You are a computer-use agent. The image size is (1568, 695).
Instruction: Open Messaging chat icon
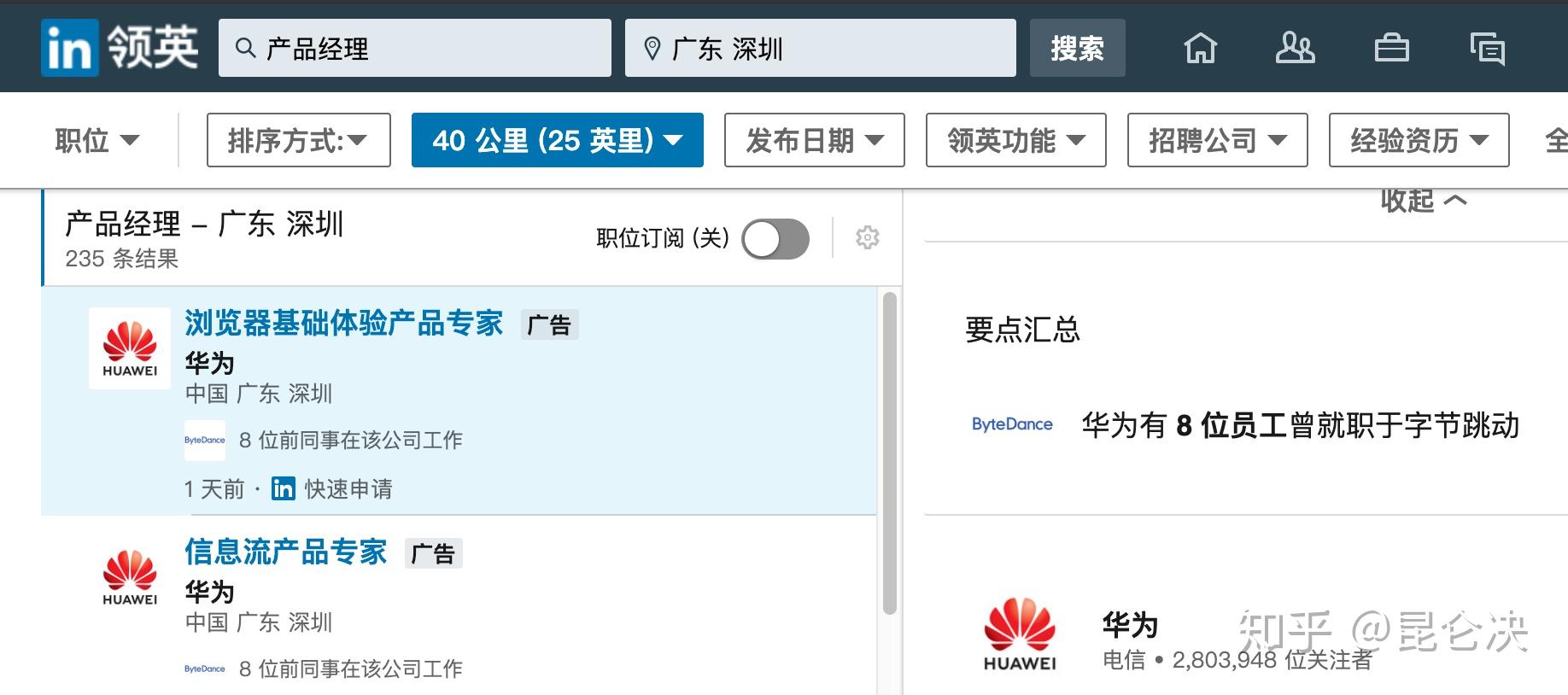[x=1487, y=49]
